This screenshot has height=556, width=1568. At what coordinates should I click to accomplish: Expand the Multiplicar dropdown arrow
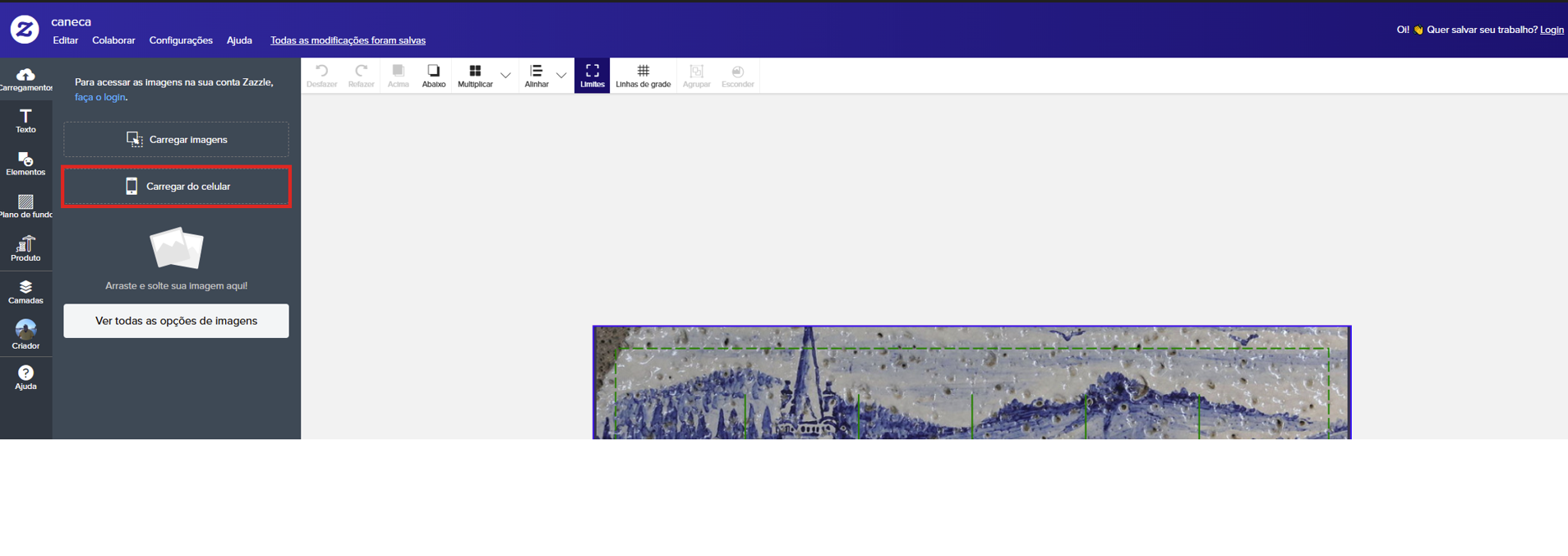tap(505, 76)
